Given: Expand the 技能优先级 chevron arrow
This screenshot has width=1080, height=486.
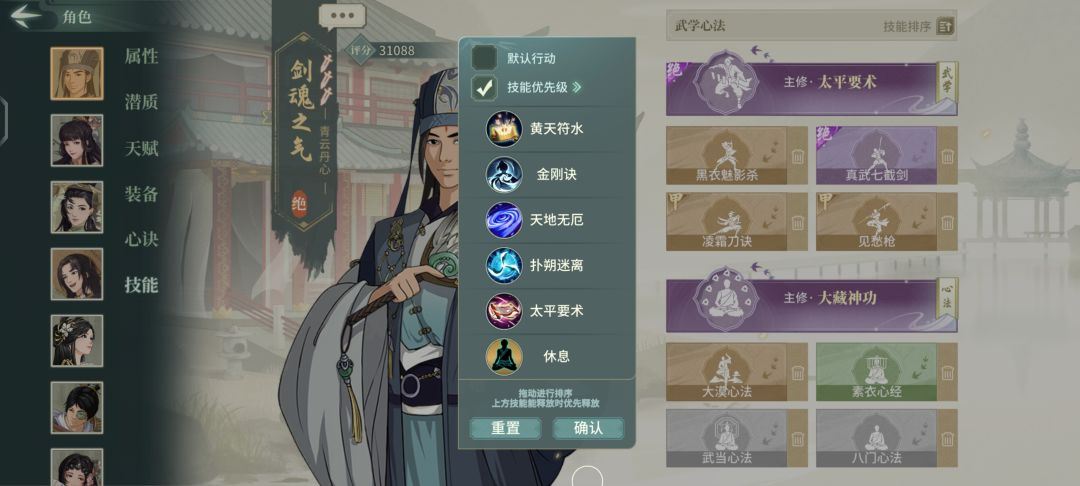Looking at the screenshot, I should 577,87.
